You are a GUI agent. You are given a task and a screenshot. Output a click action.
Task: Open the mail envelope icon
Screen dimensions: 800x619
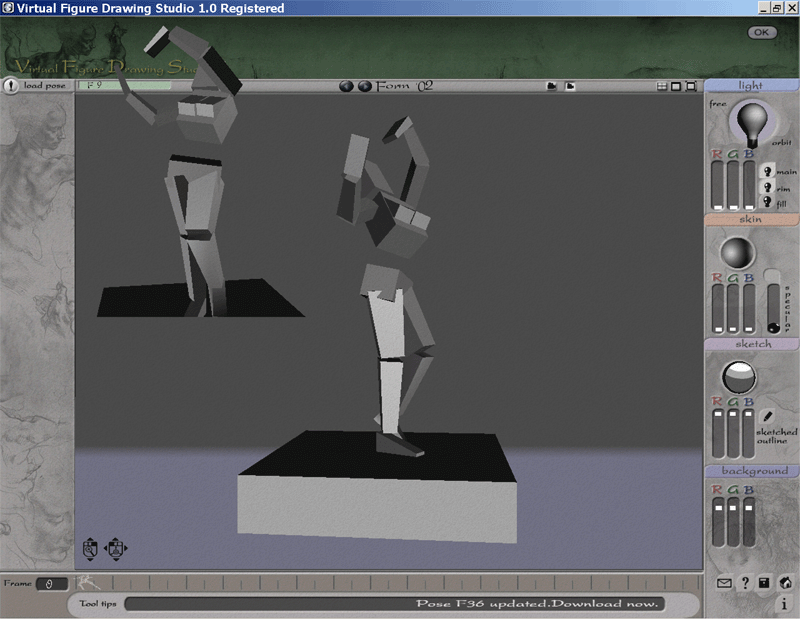pos(725,583)
